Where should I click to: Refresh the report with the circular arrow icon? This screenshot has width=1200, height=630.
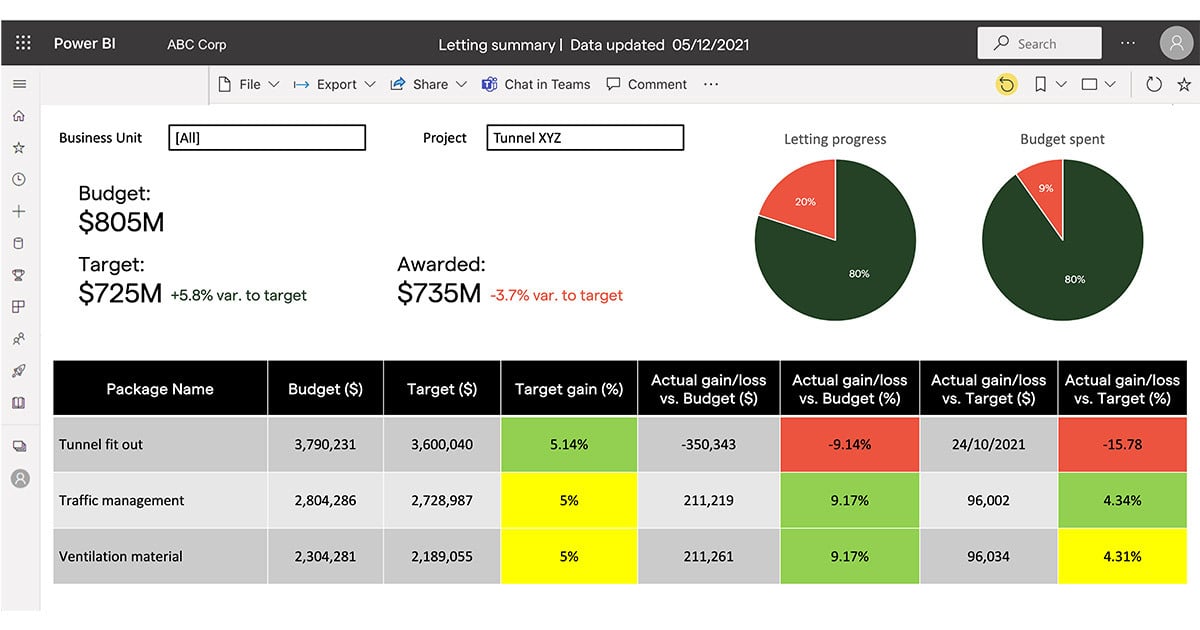coord(1155,84)
